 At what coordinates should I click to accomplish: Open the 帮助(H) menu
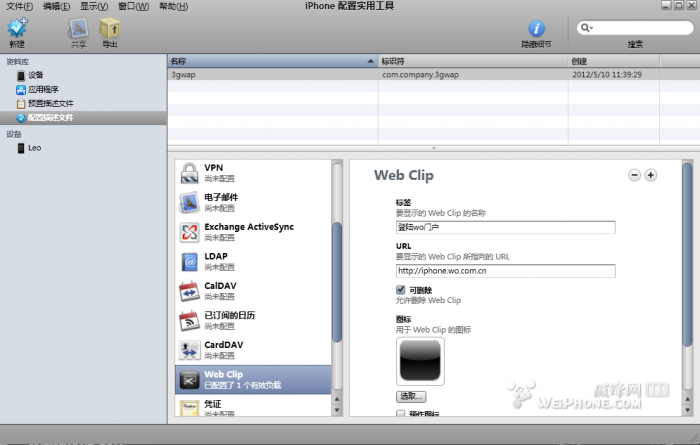coord(174,6)
